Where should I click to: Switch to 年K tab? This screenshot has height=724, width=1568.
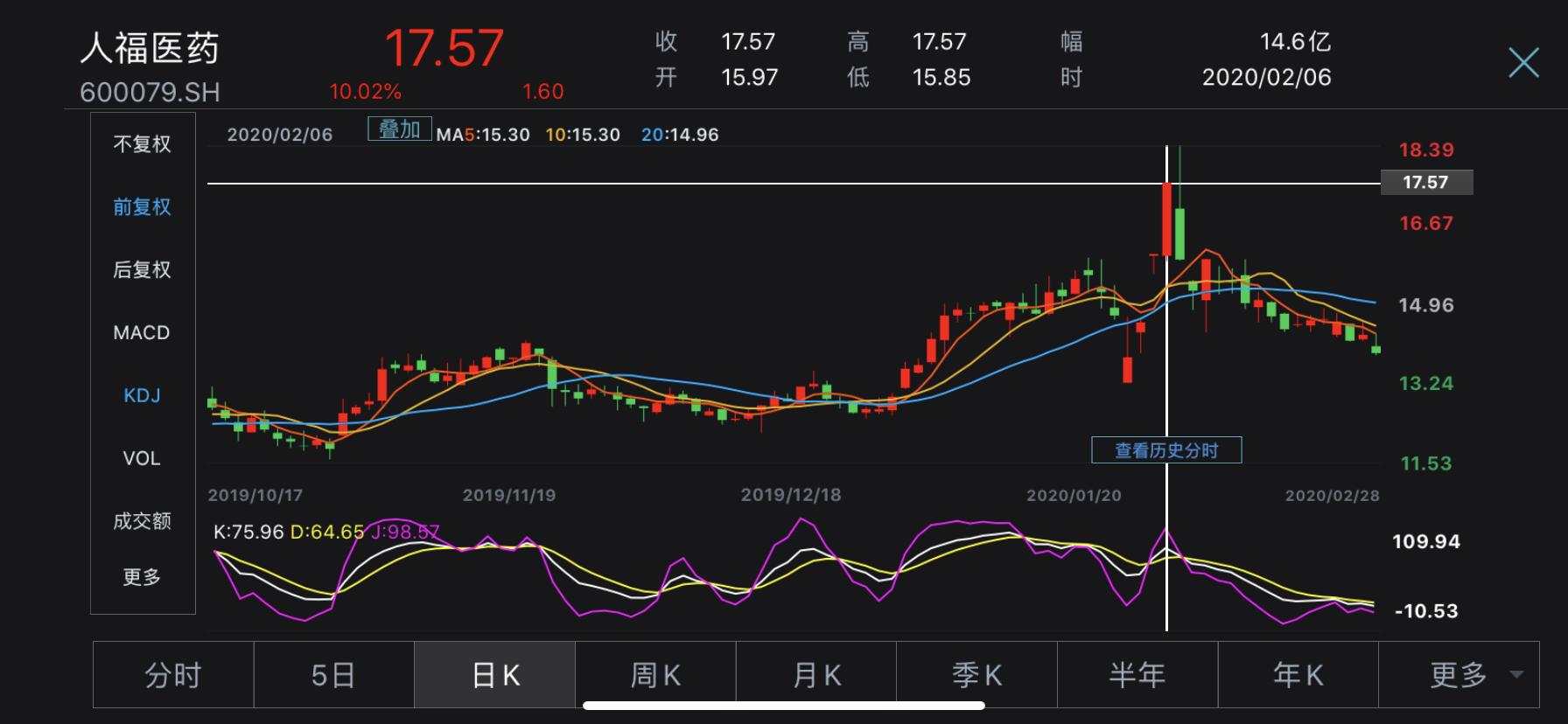(x=1298, y=674)
